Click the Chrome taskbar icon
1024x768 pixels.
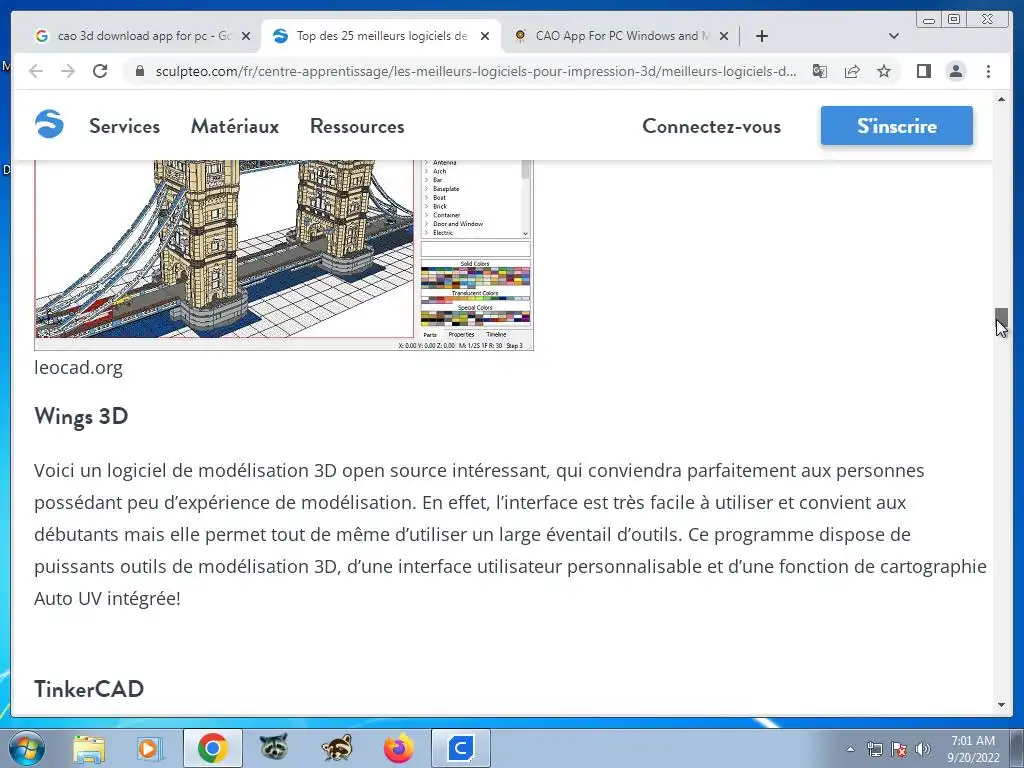[x=213, y=748]
